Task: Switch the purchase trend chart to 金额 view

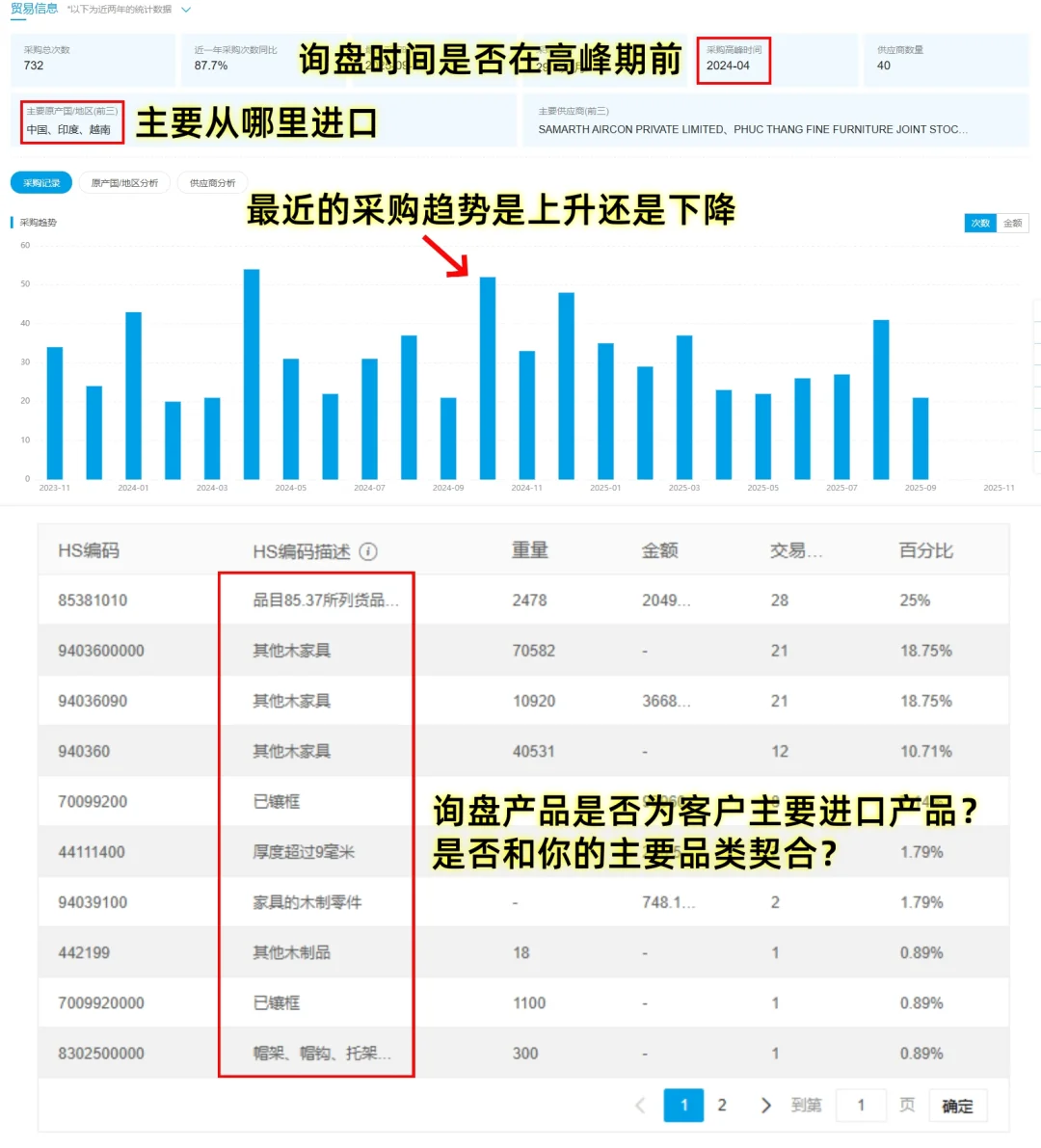Action: [1014, 223]
